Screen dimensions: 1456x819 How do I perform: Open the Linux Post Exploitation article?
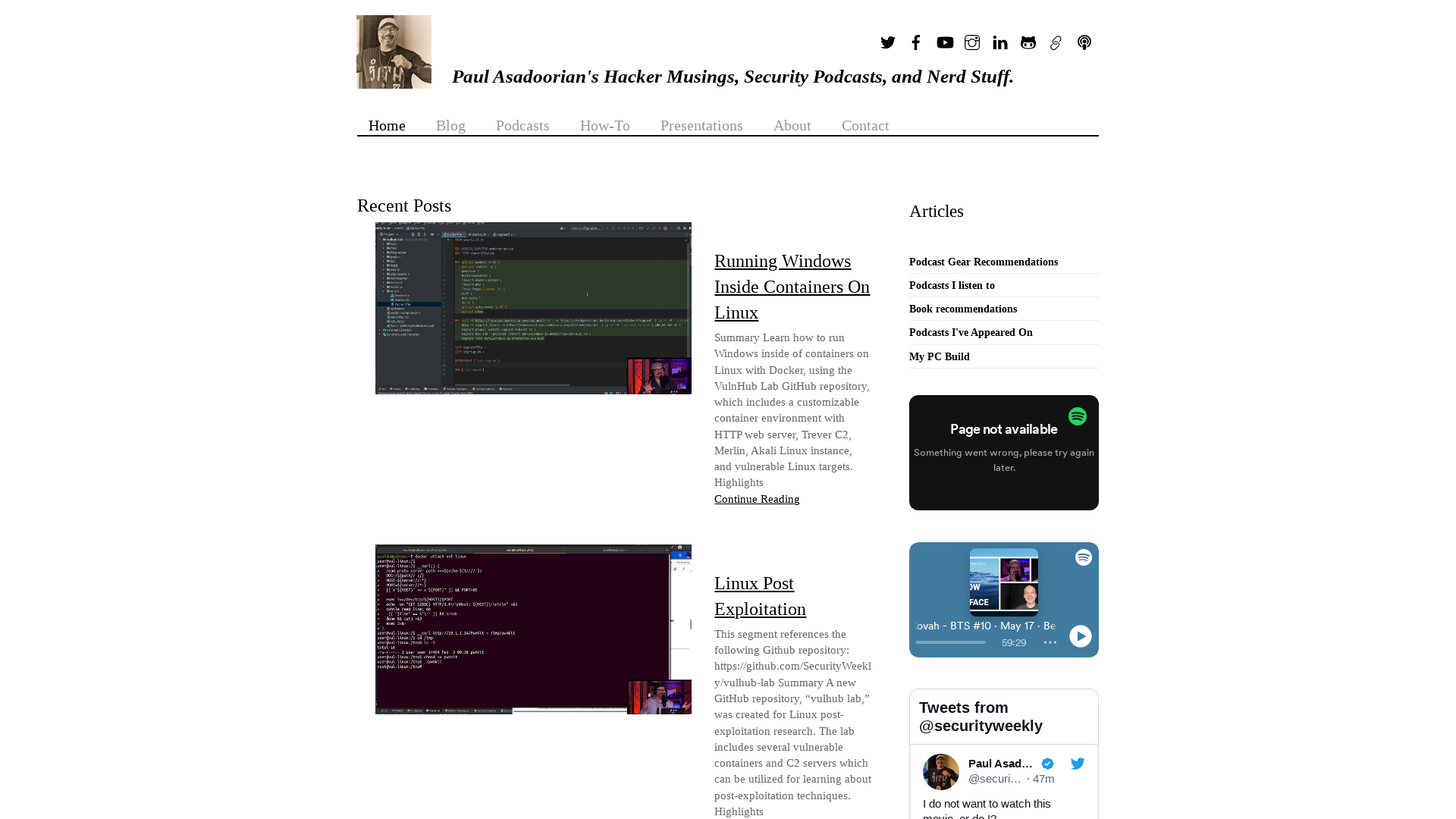pos(760,595)
